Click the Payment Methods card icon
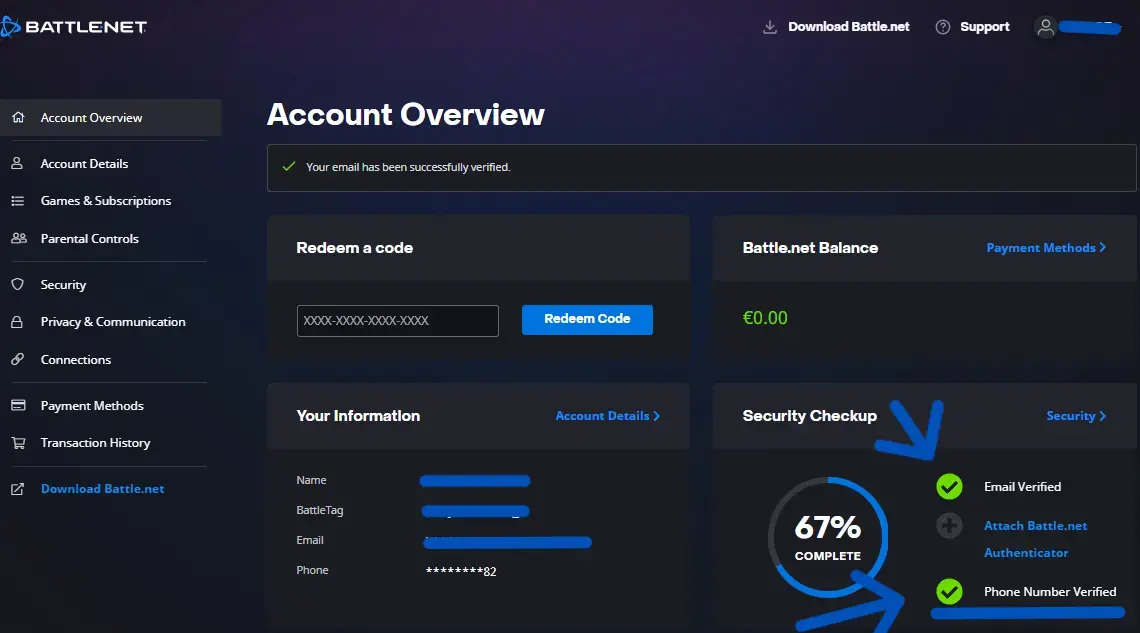This screenshot has height=633, width=1140. tap(18, 405)
